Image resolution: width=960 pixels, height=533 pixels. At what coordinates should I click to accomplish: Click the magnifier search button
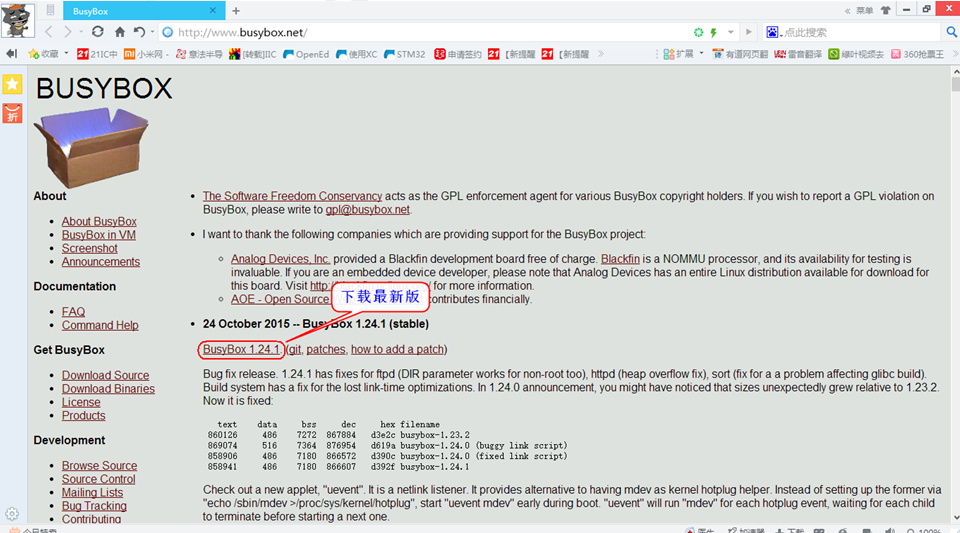coord(951,32)
